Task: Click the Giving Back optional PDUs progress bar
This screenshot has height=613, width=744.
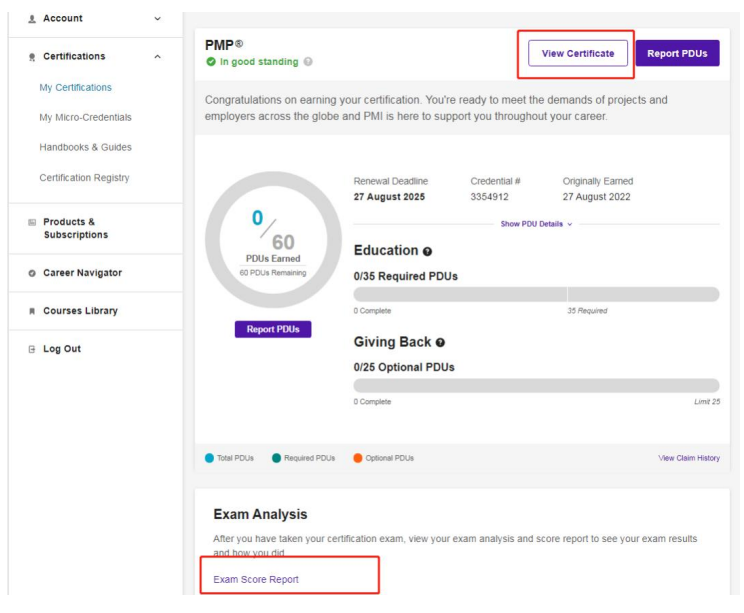Action: point(536,385)
